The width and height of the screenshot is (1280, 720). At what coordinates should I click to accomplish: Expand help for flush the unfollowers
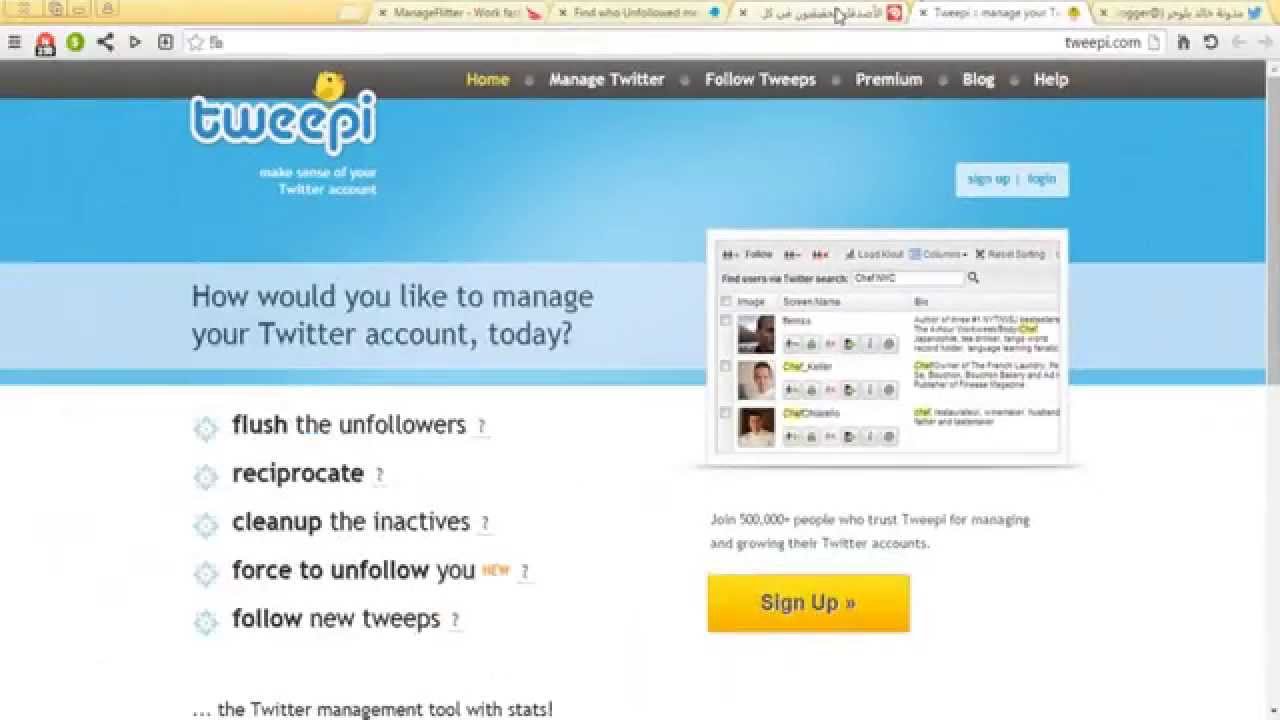point(481,426)
